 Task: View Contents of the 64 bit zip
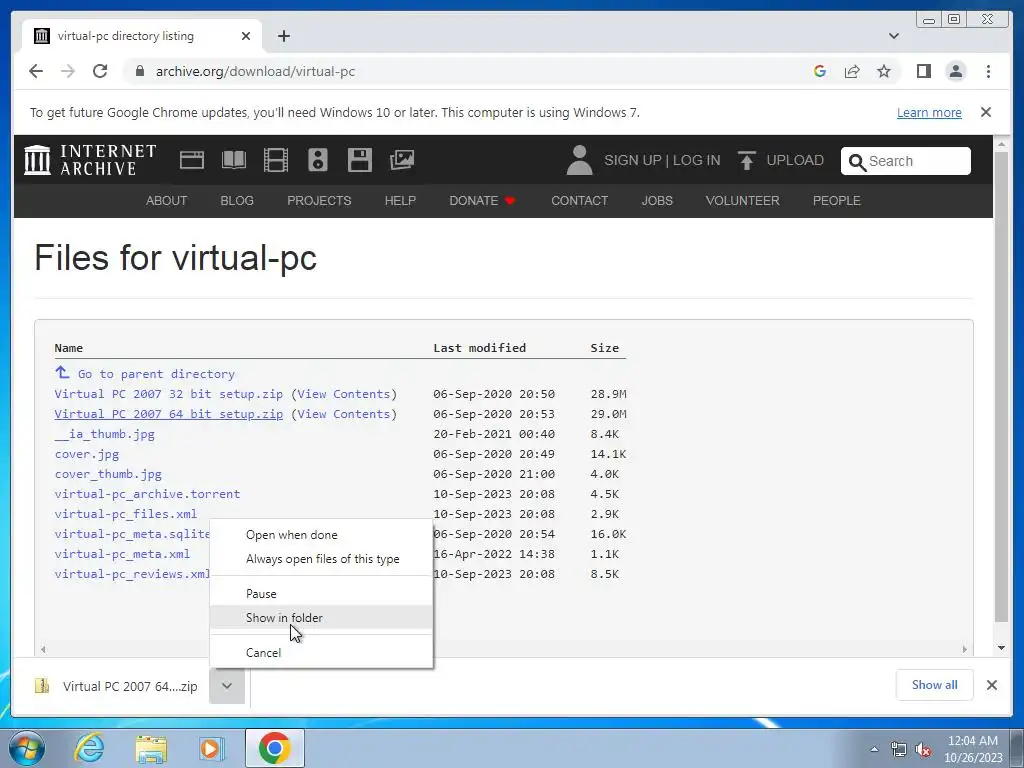pos(344,414)
